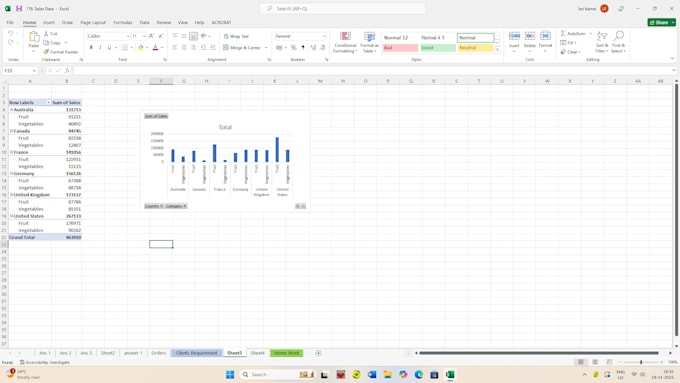Align text left

tap(175, 47)
